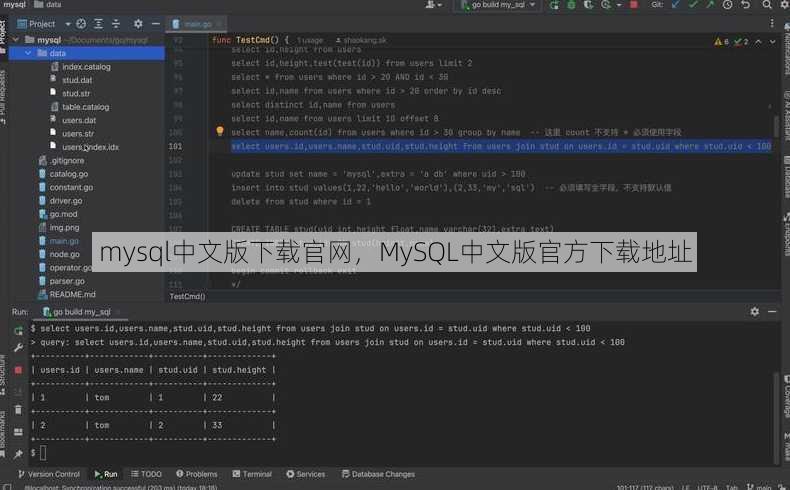Open go.mod in project tree

[x=63, y=214]
